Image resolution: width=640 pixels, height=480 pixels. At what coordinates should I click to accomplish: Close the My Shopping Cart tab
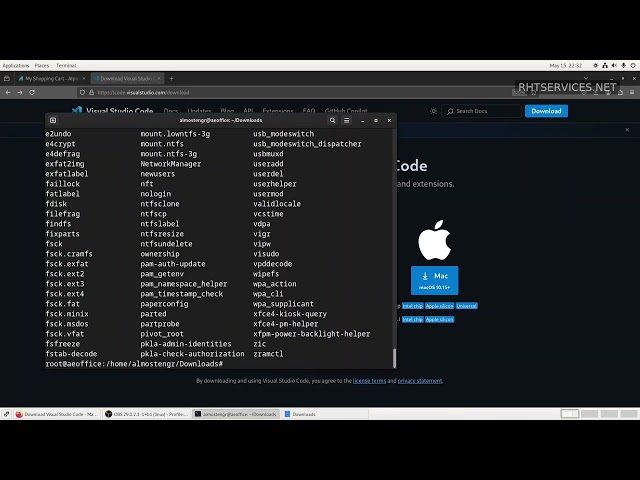84,78
